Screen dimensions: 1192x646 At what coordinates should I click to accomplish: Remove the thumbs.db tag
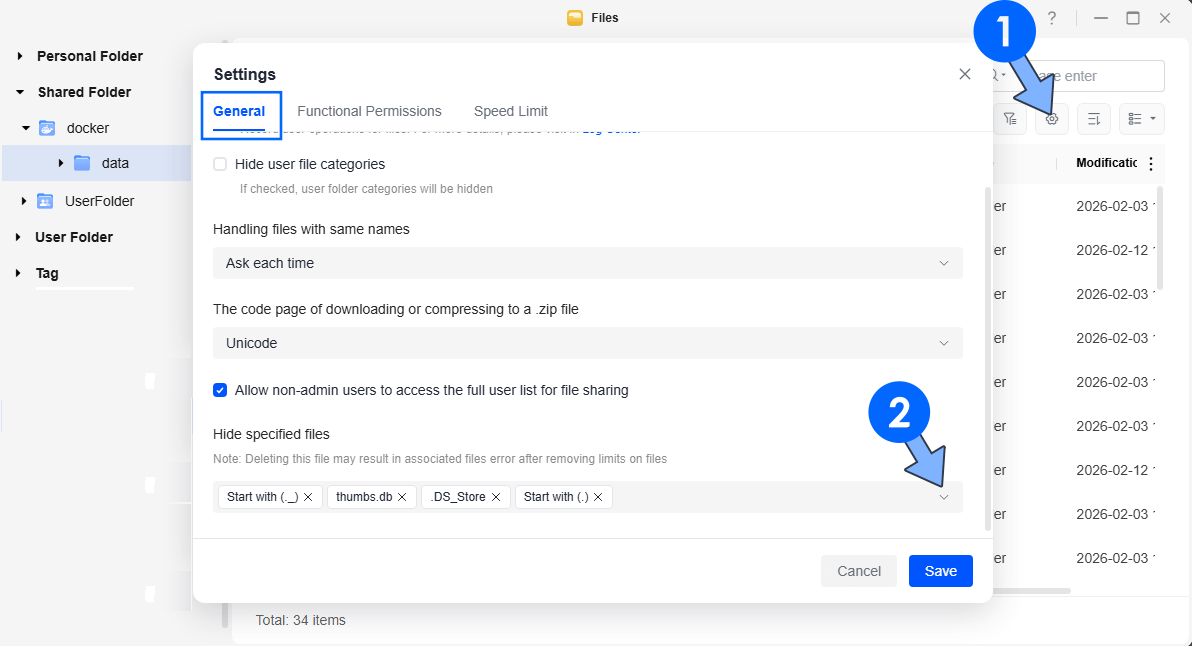pos(402,497)
